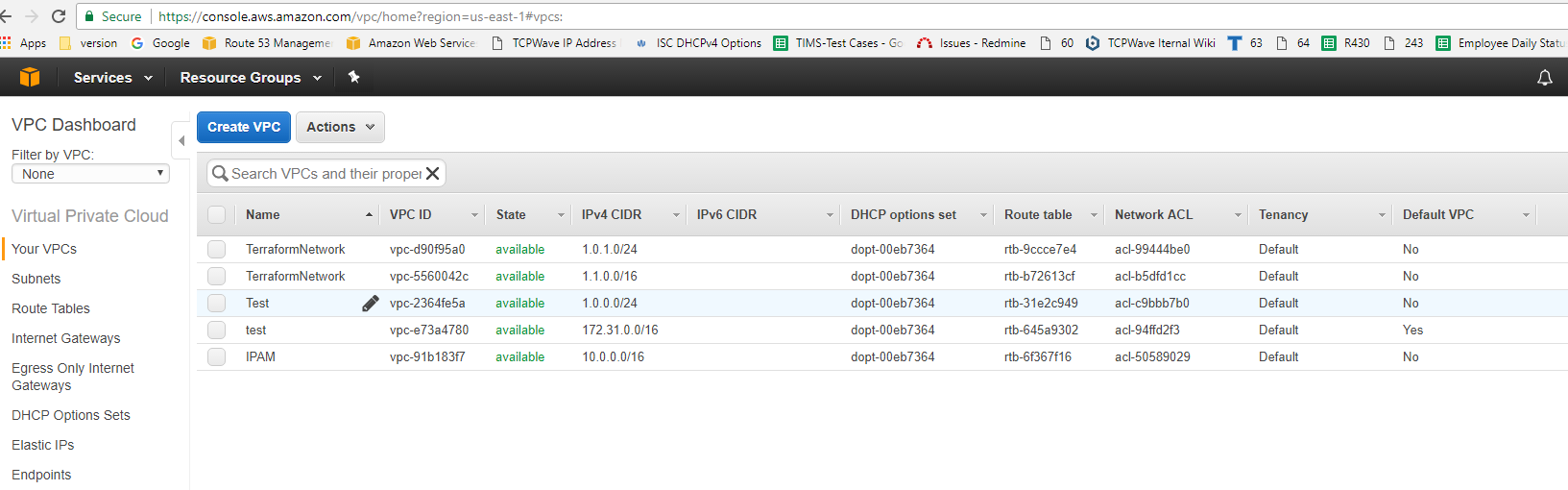Click the vpc-91b183f7 VPC ID cell
1568x490 pixels.
point(427,356)
